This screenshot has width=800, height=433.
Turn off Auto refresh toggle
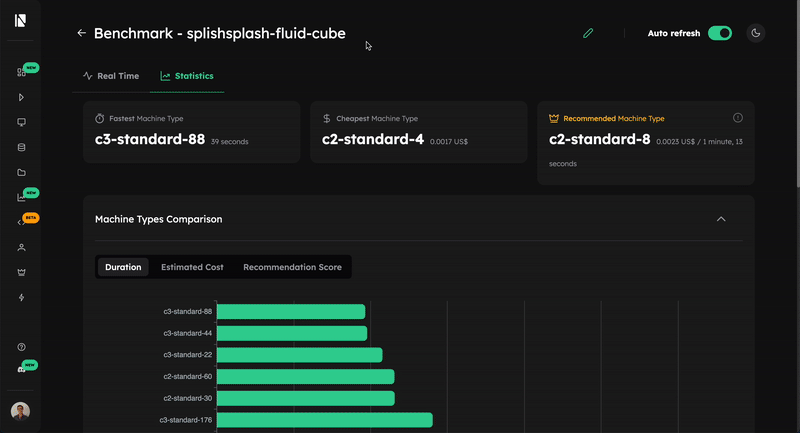click(720, 33)
